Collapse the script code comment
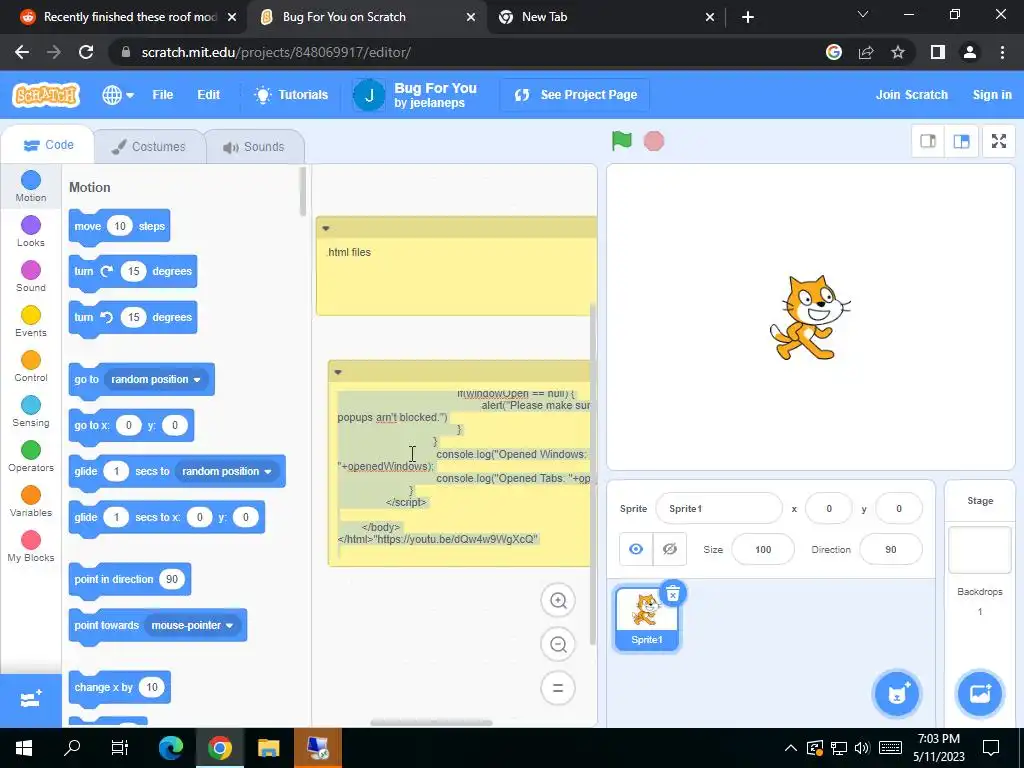 tap(338, 372)
